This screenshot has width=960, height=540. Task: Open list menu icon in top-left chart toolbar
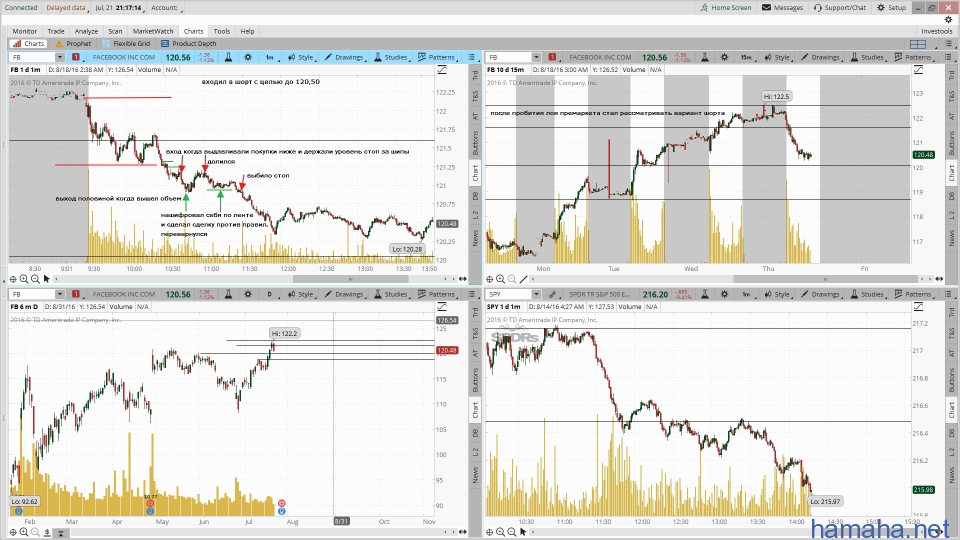pos(471,57)
